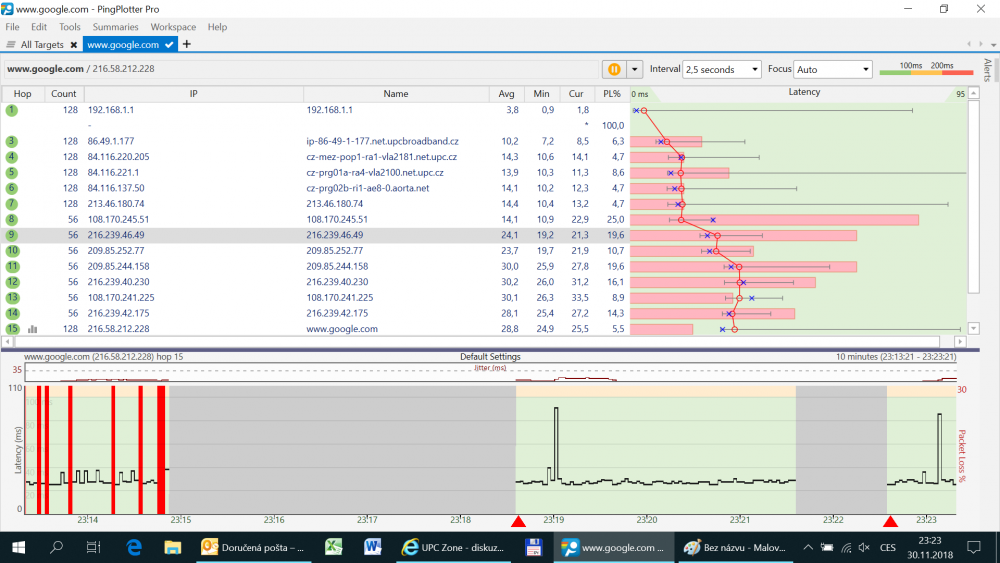Sort by the Count column header

tap(63, 94)
